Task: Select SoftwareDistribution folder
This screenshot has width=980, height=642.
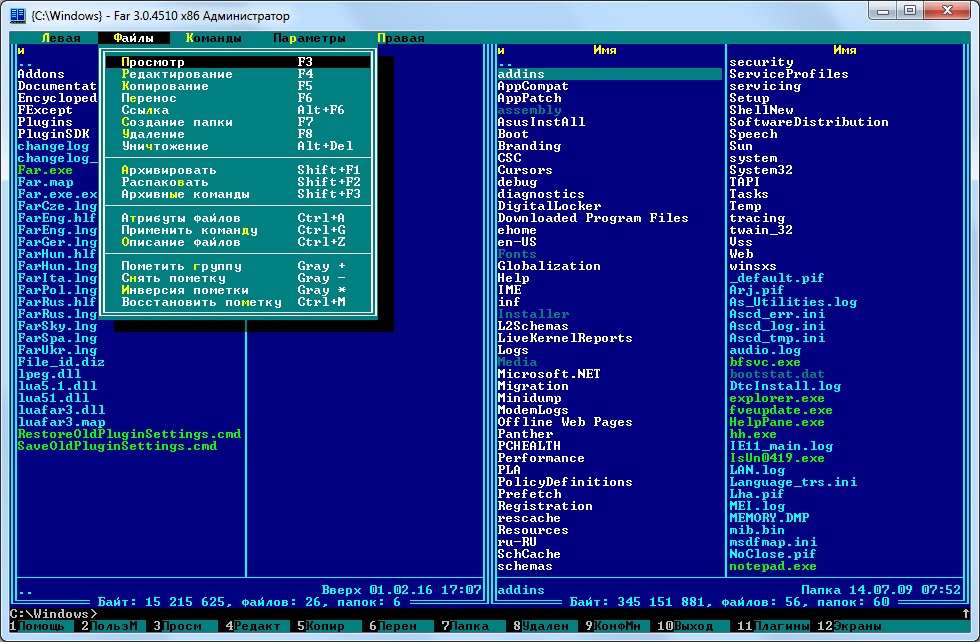Action: (x=809, y=122)
